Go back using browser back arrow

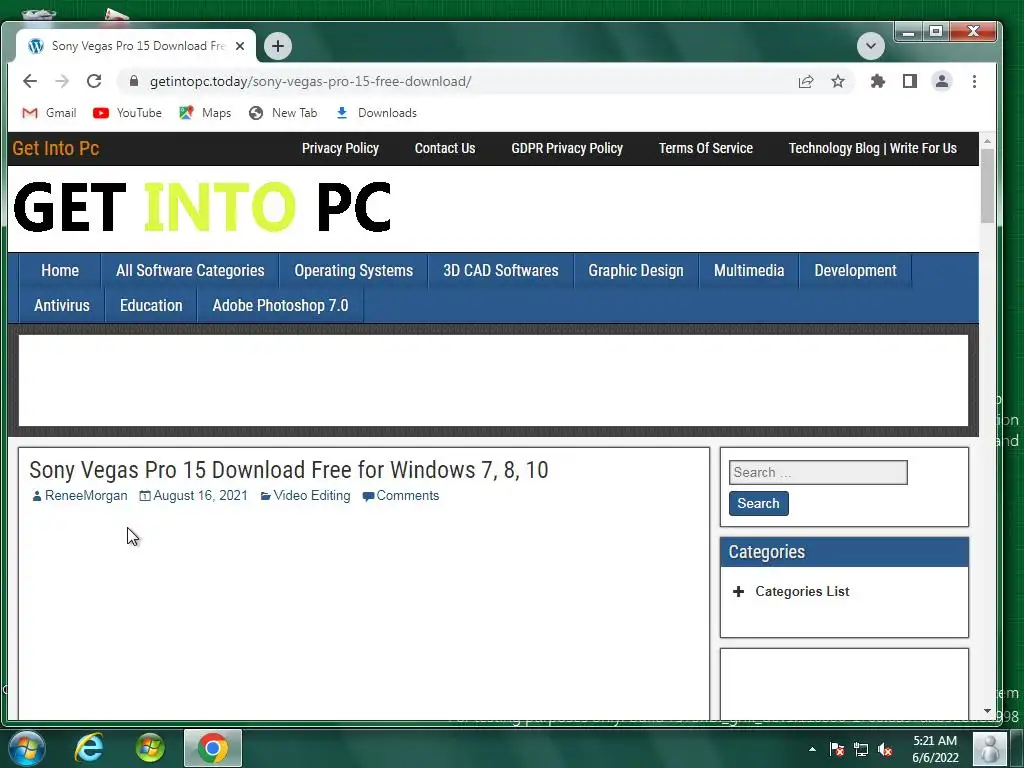[x=30, y=81]
